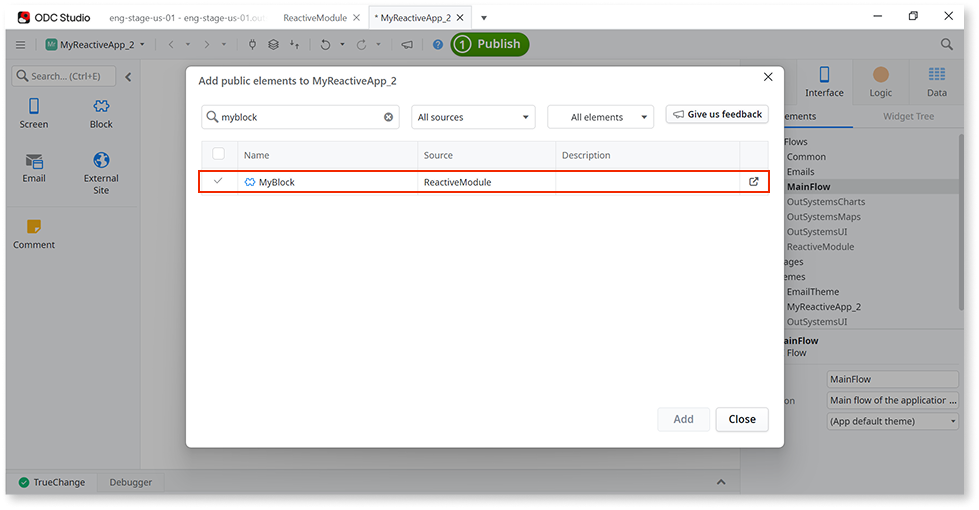Open the All elements dropdown
The width and height of the screenshot is (979, 510).
point(601,117)
